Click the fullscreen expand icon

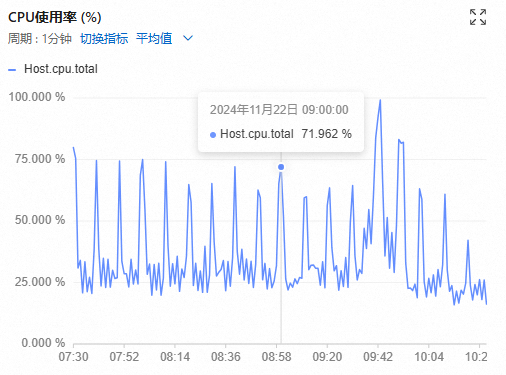[478, 17]
